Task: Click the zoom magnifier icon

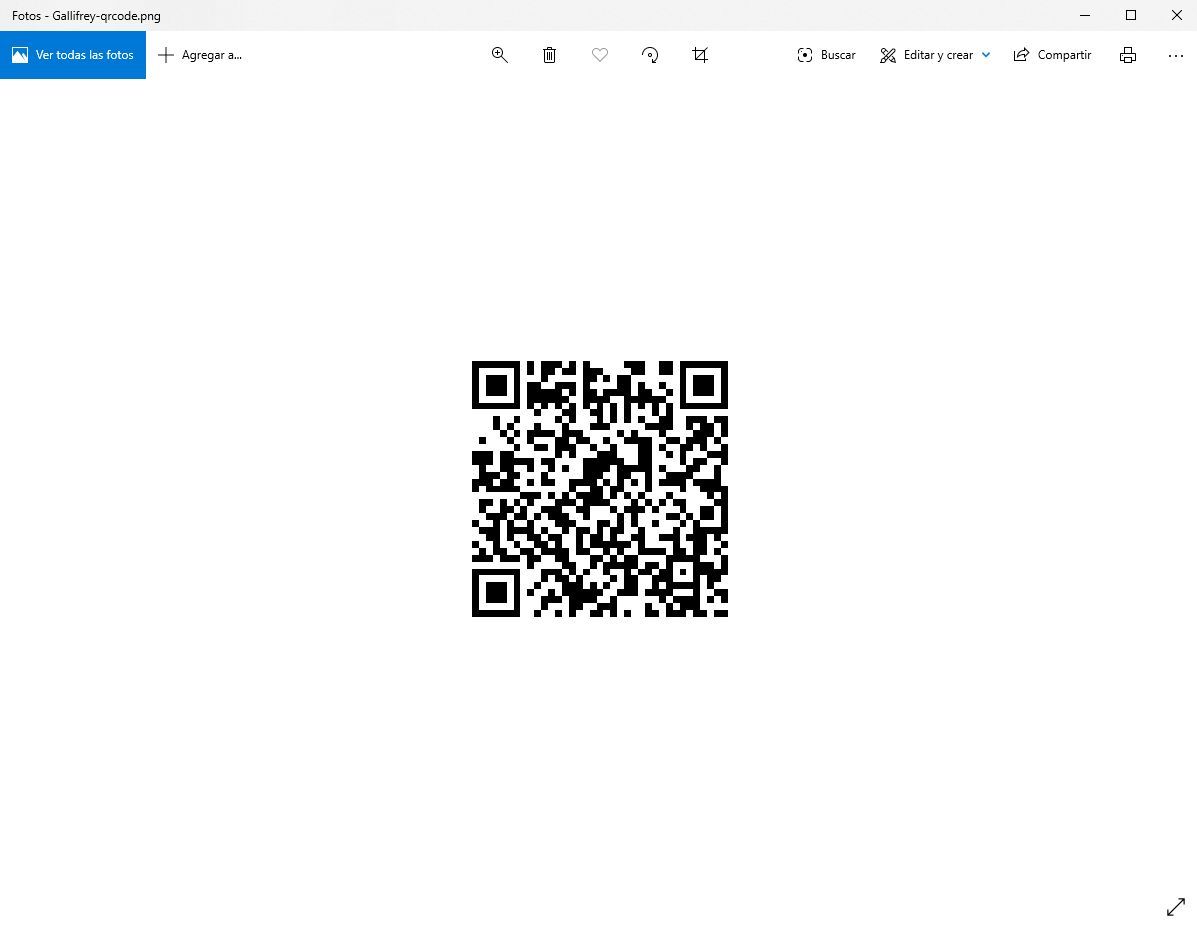Action: click(x=499, y=55)
